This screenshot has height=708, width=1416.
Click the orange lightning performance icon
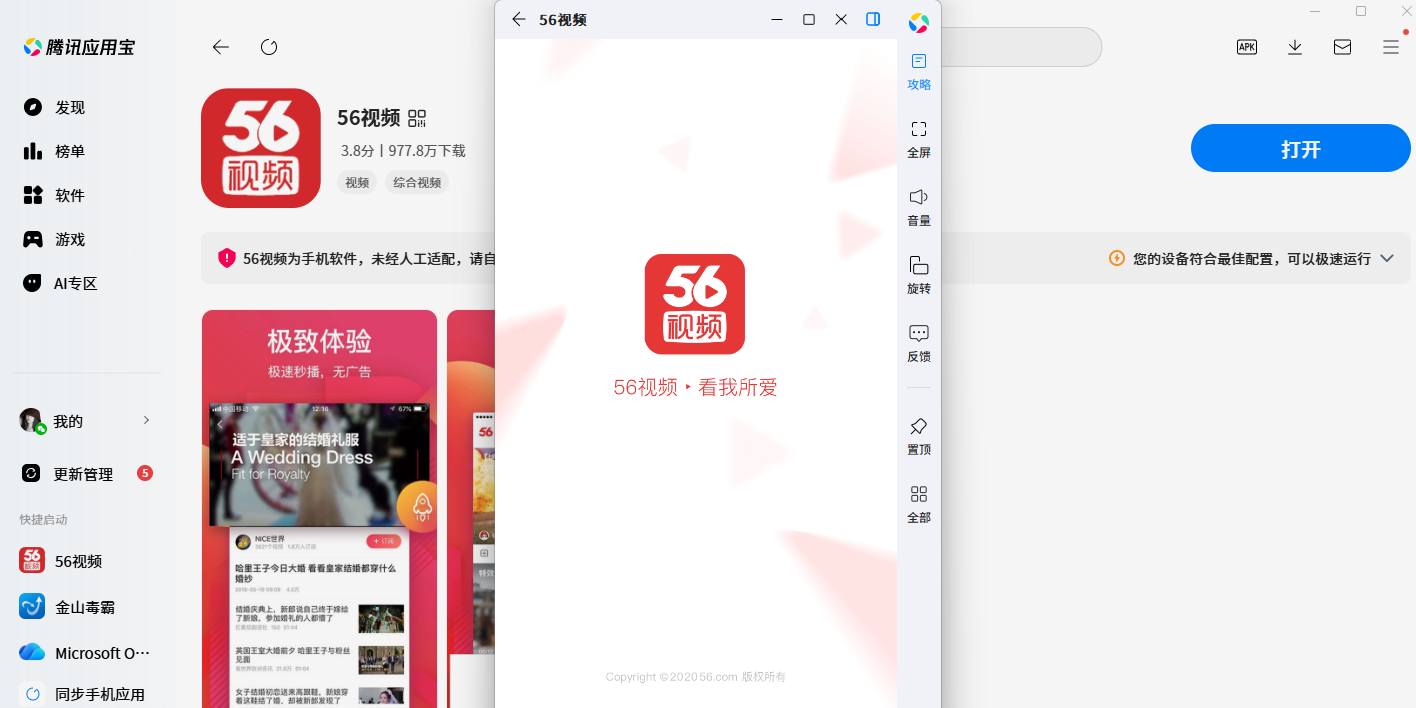click(x=1117, y=258)
